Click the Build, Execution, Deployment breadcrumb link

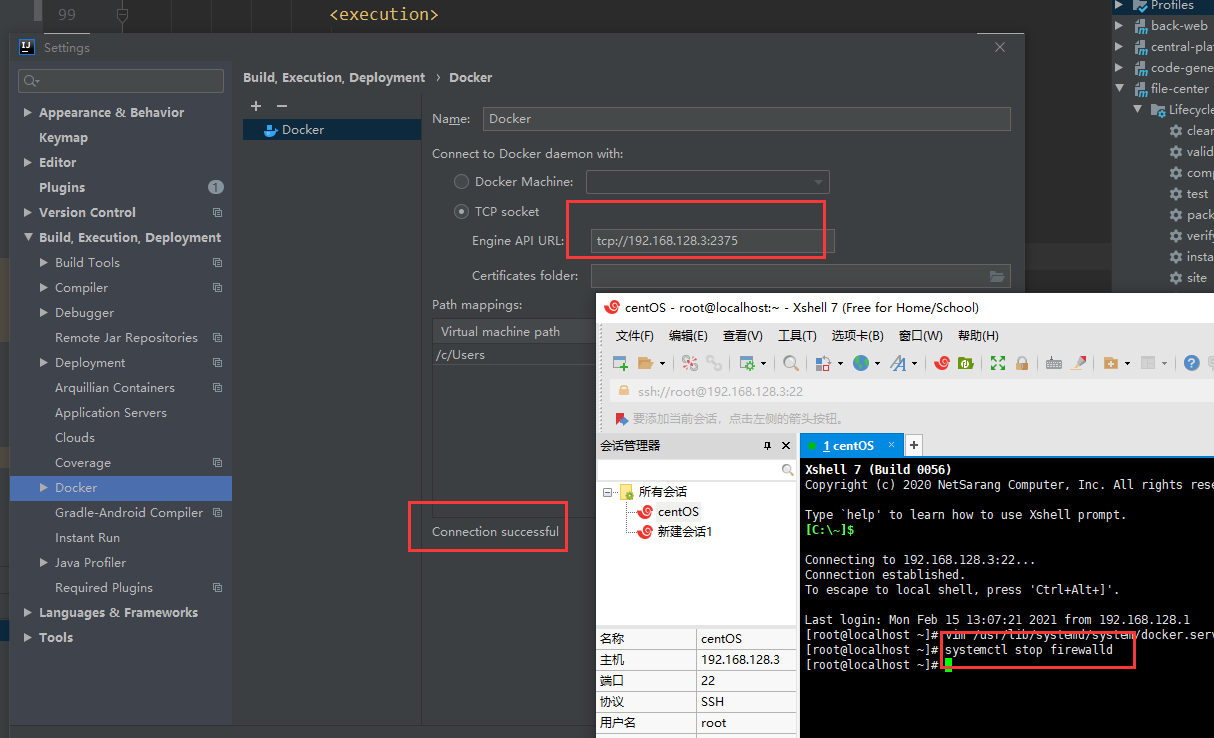pyautogui.click(x=334, y=78)
